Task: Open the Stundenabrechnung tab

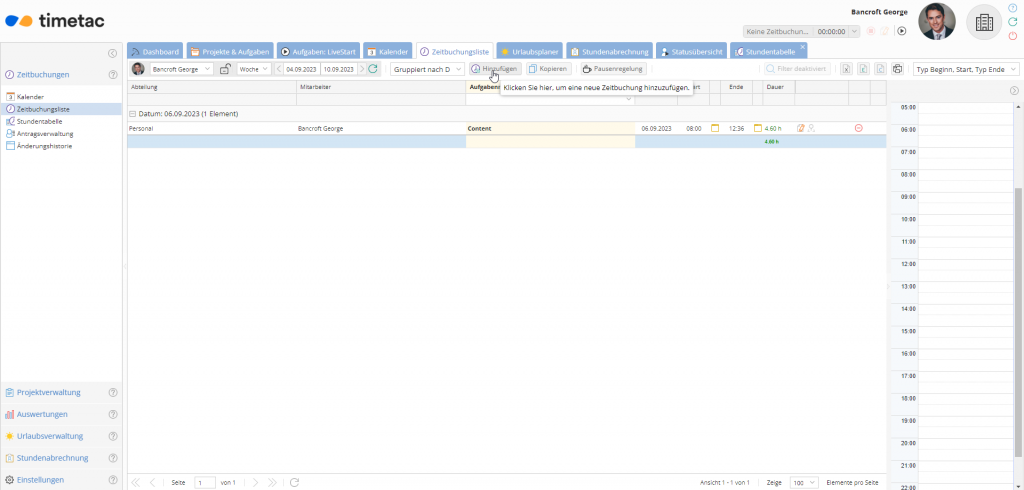Action: pos(609,51)
